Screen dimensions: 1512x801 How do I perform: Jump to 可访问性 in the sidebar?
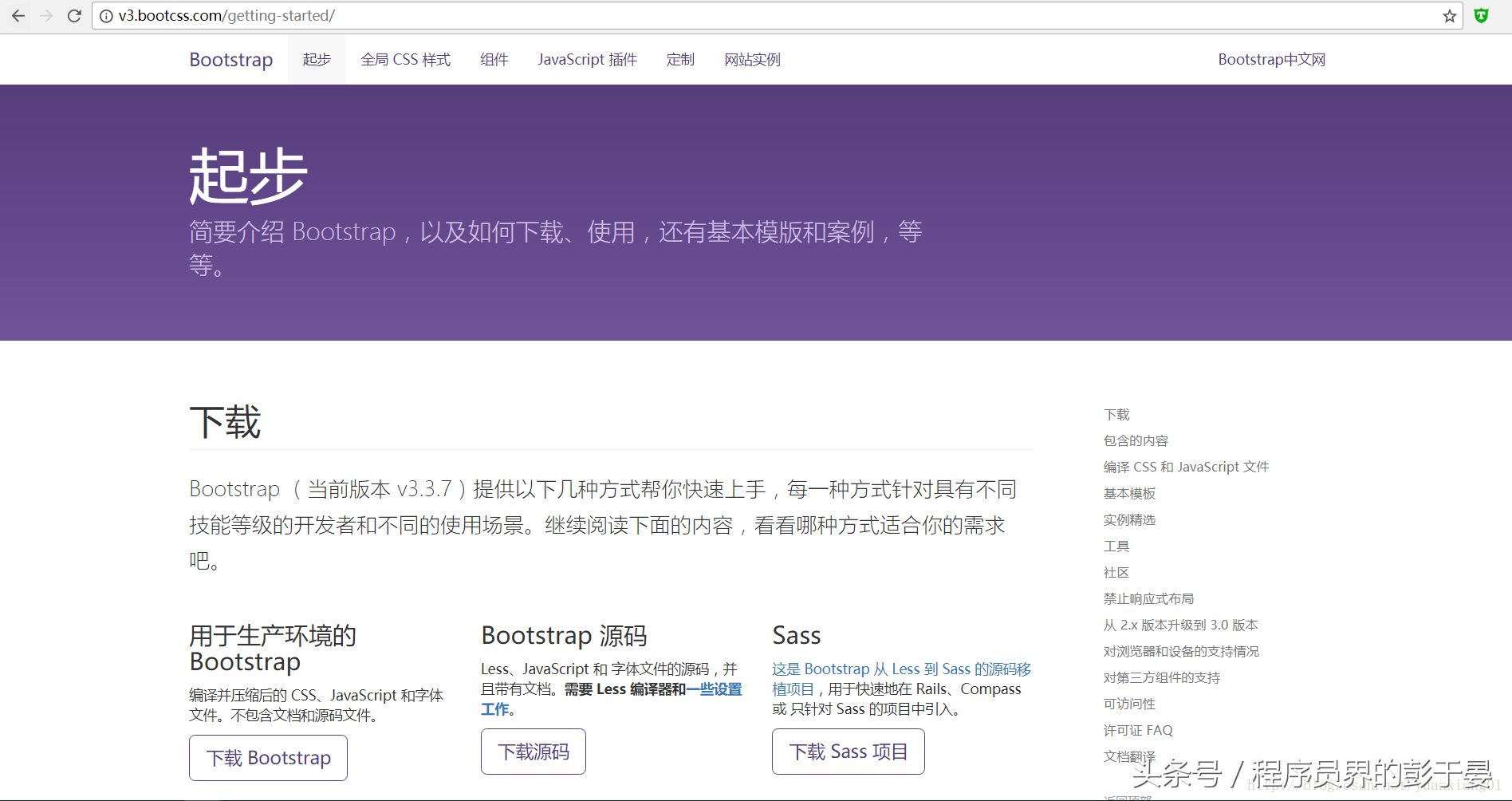click(1129, 704)
